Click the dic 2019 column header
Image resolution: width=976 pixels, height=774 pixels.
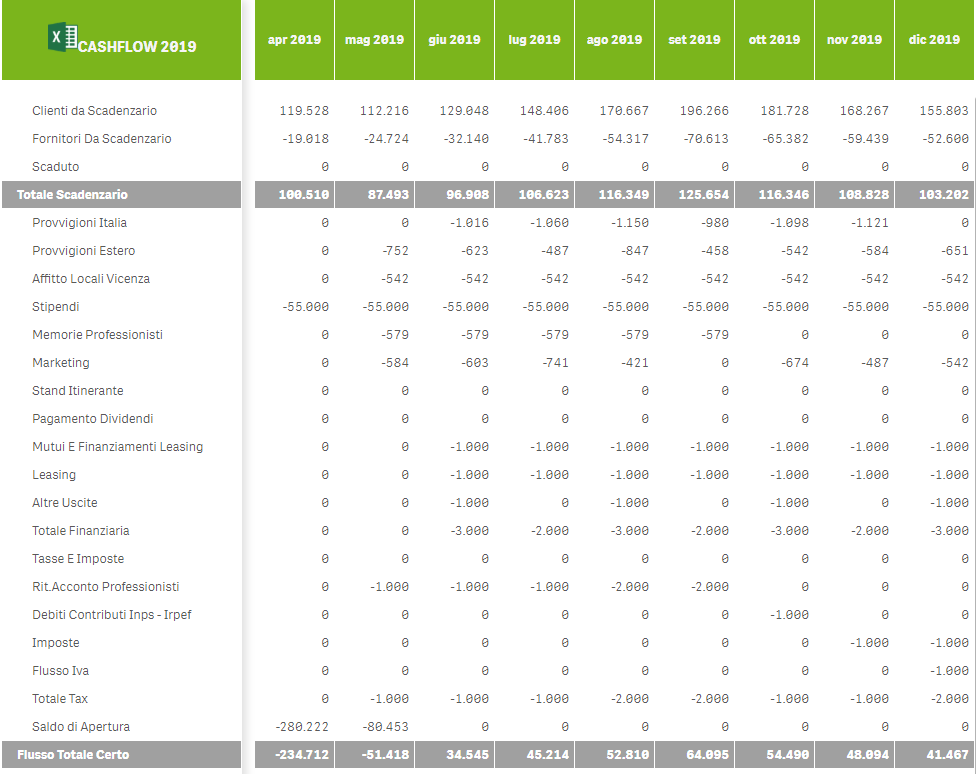(934, 40)
